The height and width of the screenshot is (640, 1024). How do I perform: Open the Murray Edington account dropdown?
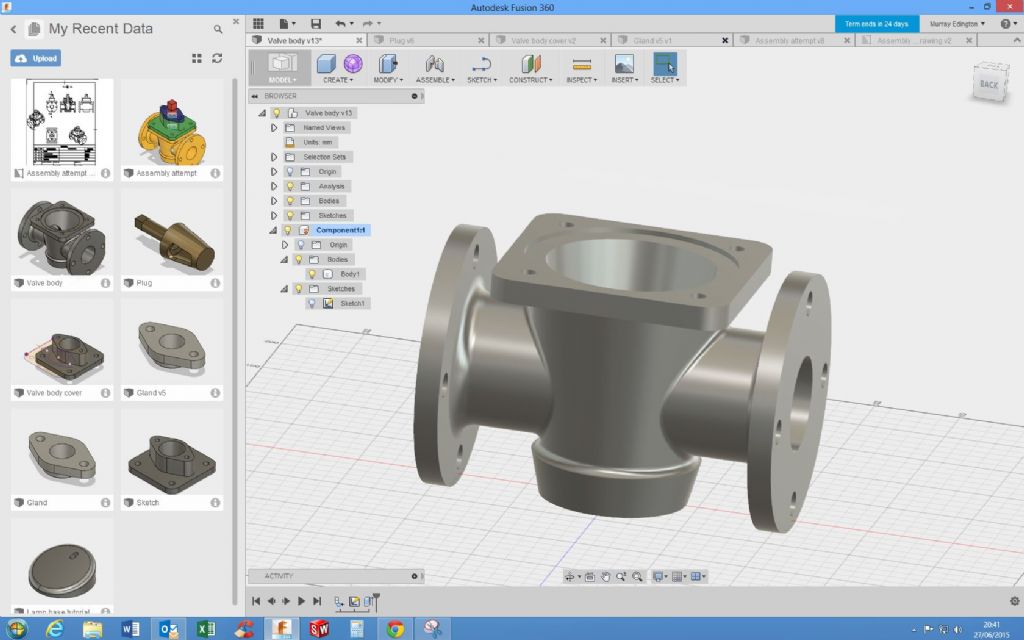pyautogui.click(x=957, y=24)
